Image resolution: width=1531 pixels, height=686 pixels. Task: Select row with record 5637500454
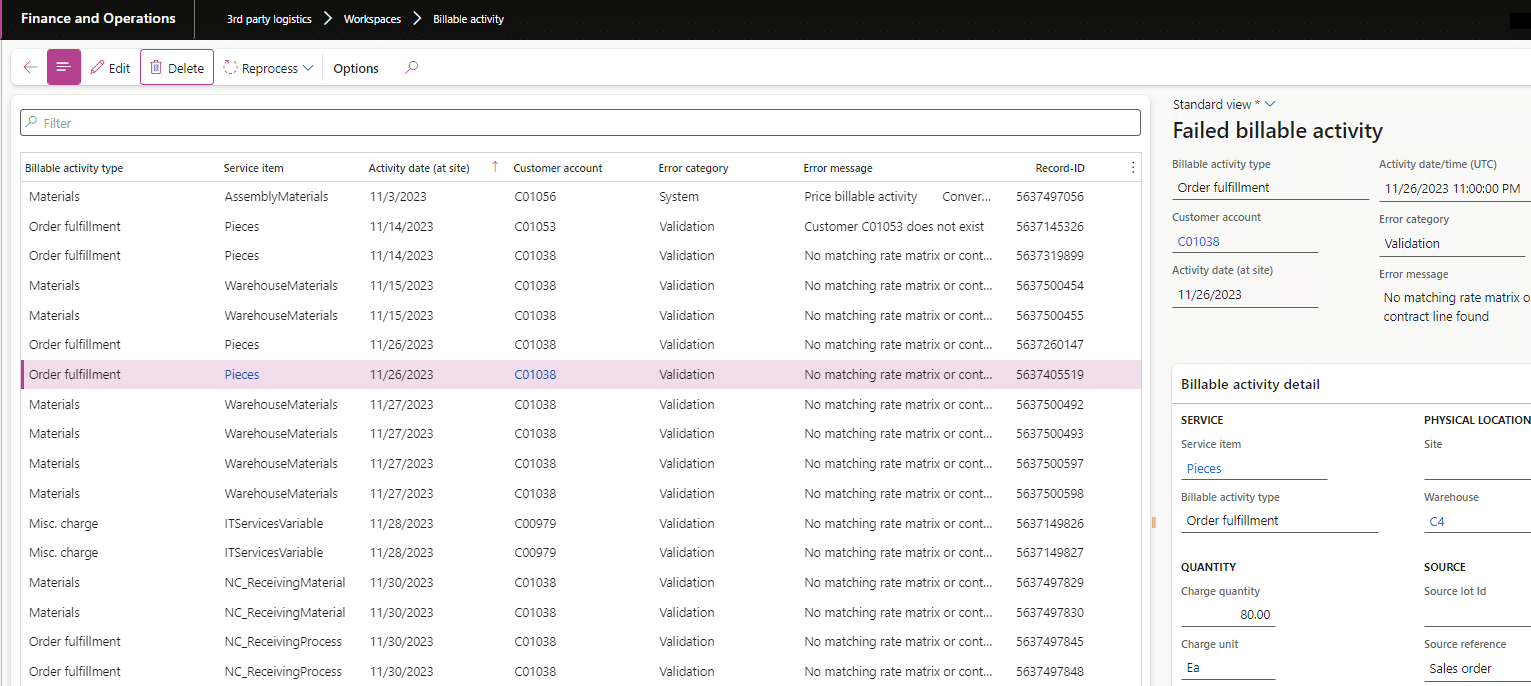pyautogui.click(x=580, y=285)
